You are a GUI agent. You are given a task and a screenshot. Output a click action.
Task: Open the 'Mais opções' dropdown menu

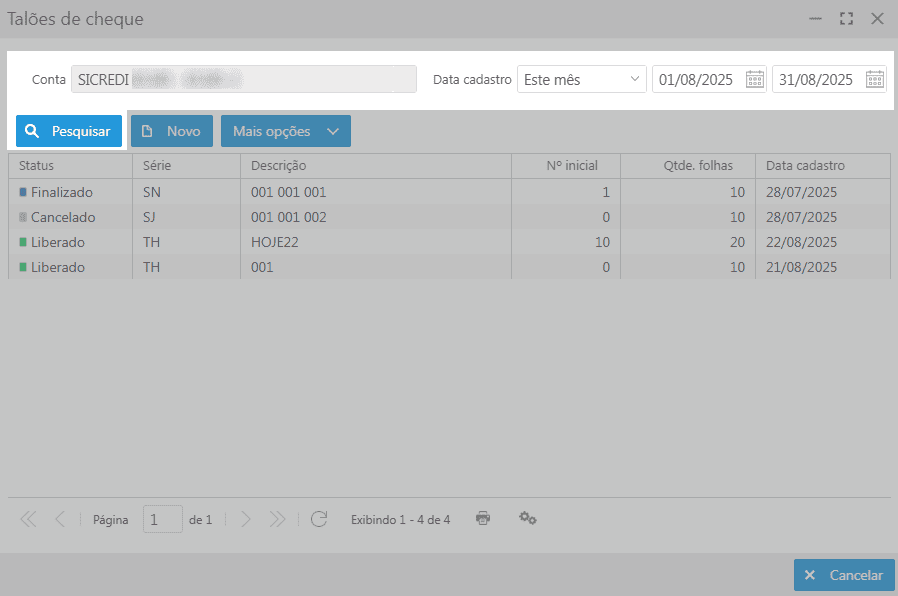point(285,131)
